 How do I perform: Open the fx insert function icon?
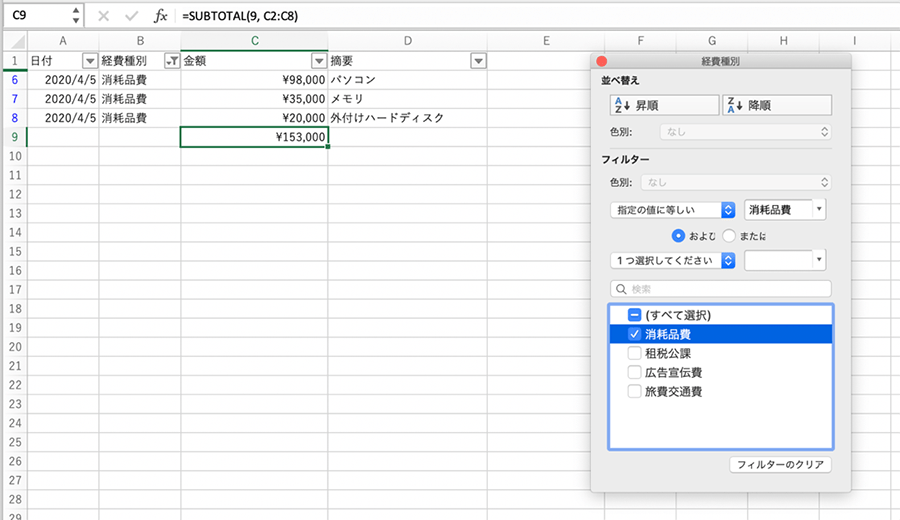coord(160,16)
